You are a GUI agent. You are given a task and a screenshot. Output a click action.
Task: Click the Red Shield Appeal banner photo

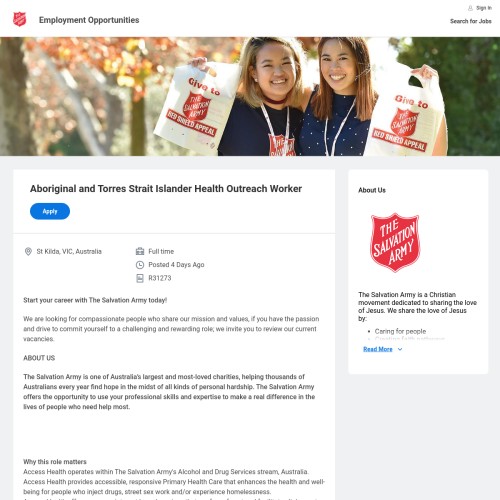coord(250,96)
